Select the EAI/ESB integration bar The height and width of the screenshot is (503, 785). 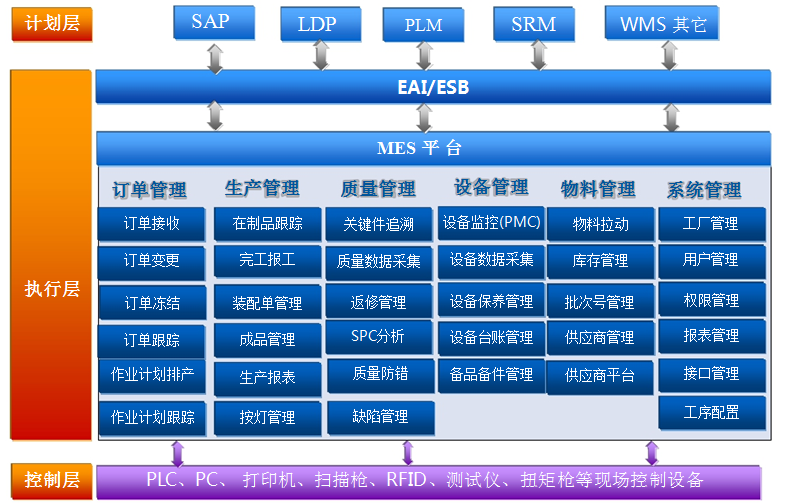[433, 87]
